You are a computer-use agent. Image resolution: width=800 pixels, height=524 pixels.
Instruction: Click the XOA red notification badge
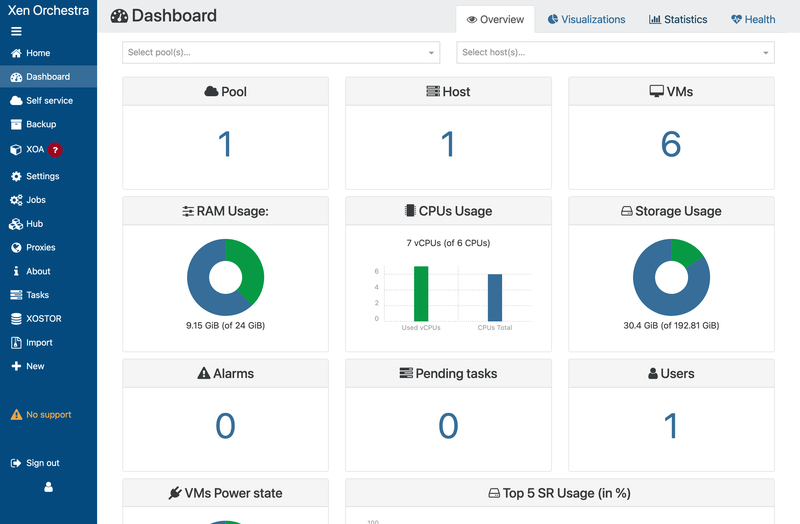[x=55, y=150]
